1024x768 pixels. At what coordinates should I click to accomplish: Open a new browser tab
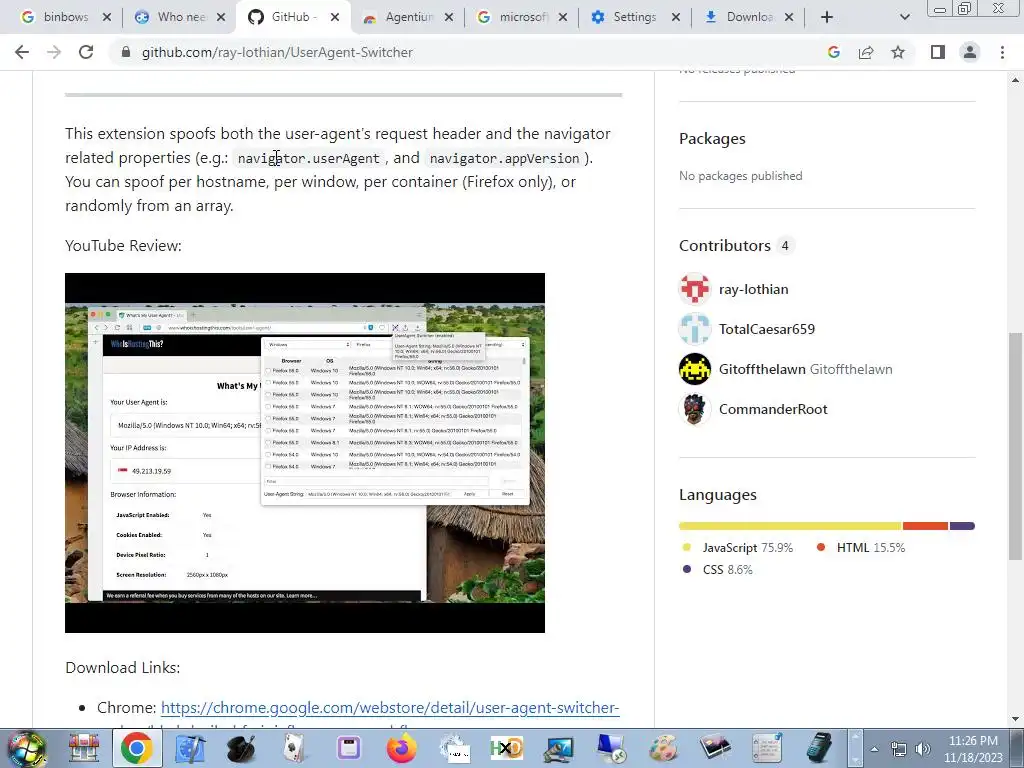pyautogui.click(x=827, y=17)
